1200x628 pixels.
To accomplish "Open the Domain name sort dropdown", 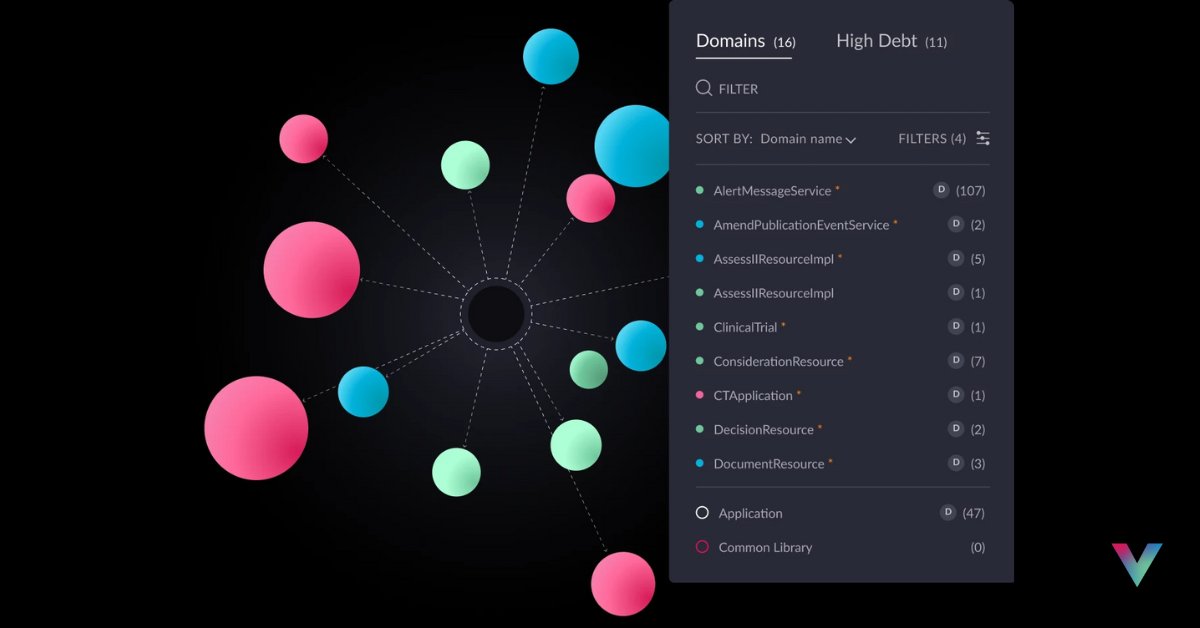I will pos(805,139).
